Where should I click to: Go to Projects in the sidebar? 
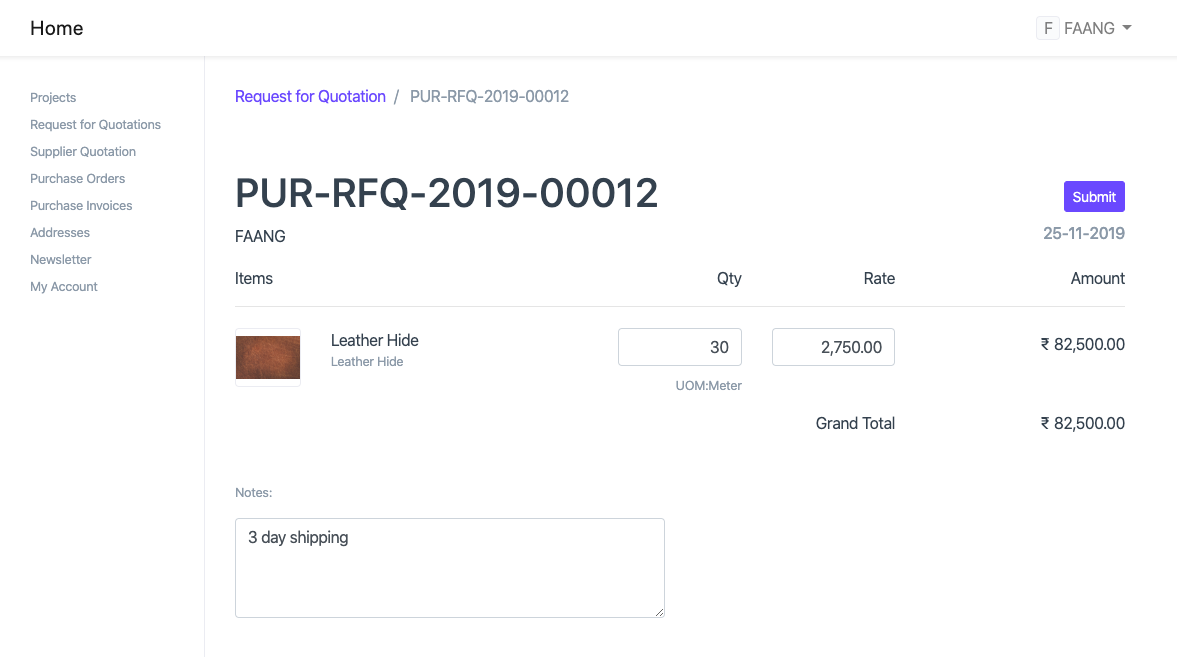[53, 97]
